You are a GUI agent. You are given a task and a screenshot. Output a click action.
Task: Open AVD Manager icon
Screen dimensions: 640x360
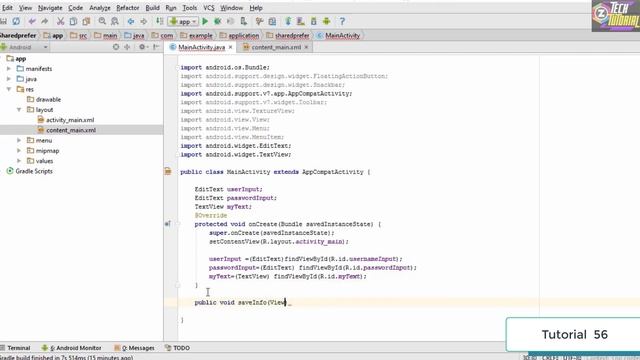(x=301, y=21)
